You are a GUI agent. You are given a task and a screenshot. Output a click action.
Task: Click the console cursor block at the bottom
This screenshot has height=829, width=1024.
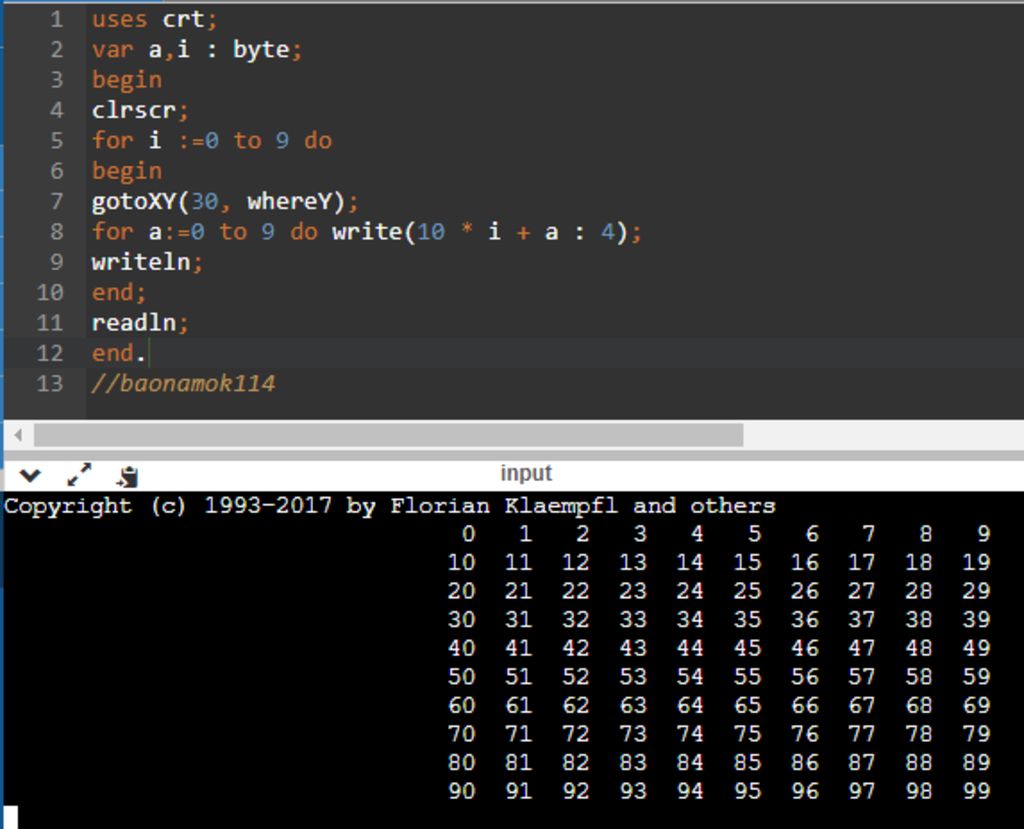point(11,817)
